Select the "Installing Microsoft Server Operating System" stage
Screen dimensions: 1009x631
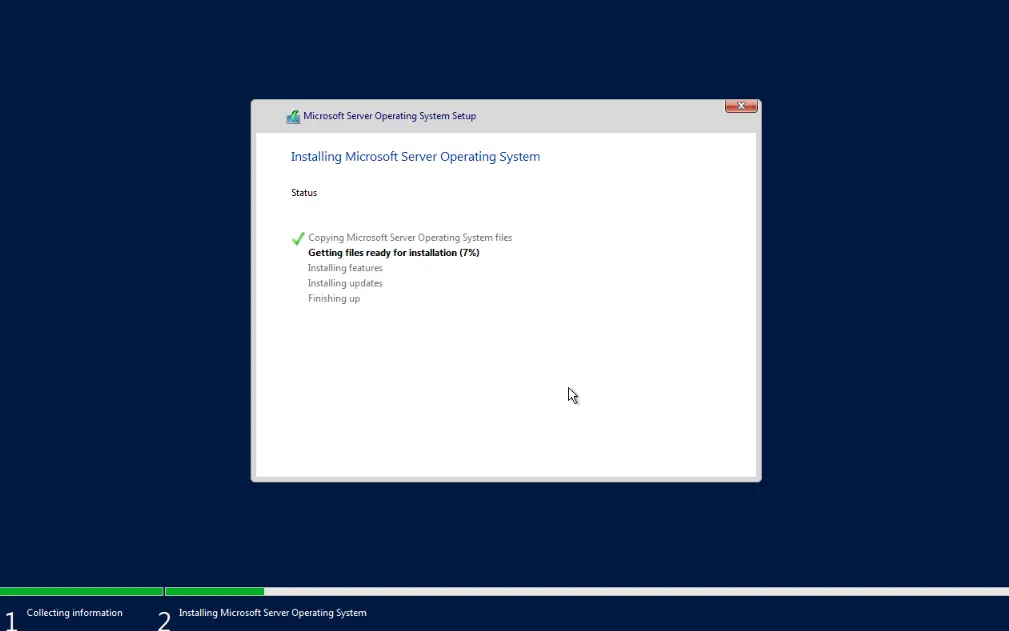[x=271, y=612]
